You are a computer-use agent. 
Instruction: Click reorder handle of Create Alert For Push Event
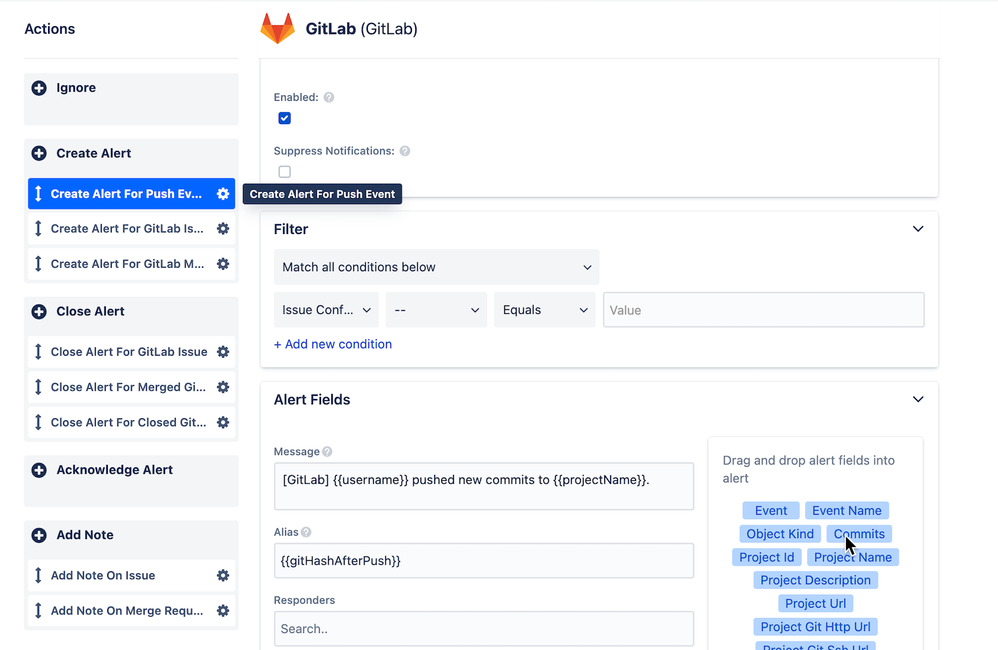[x=38, y=194]
